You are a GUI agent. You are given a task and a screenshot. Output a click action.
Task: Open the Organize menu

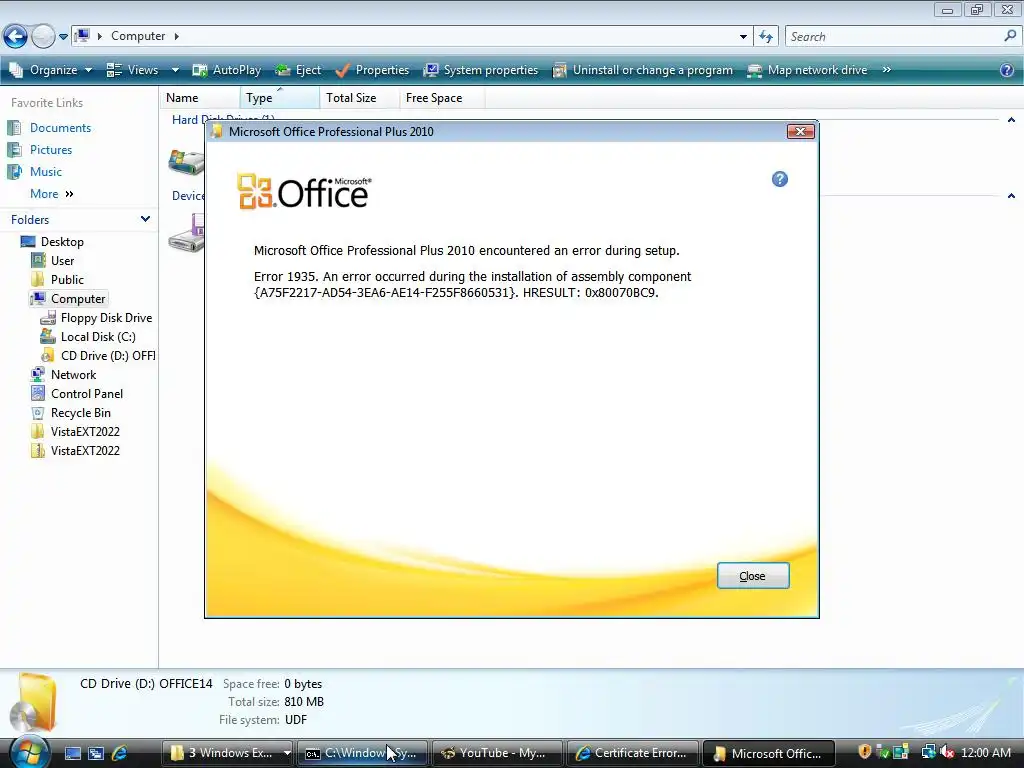click(51, 70)
